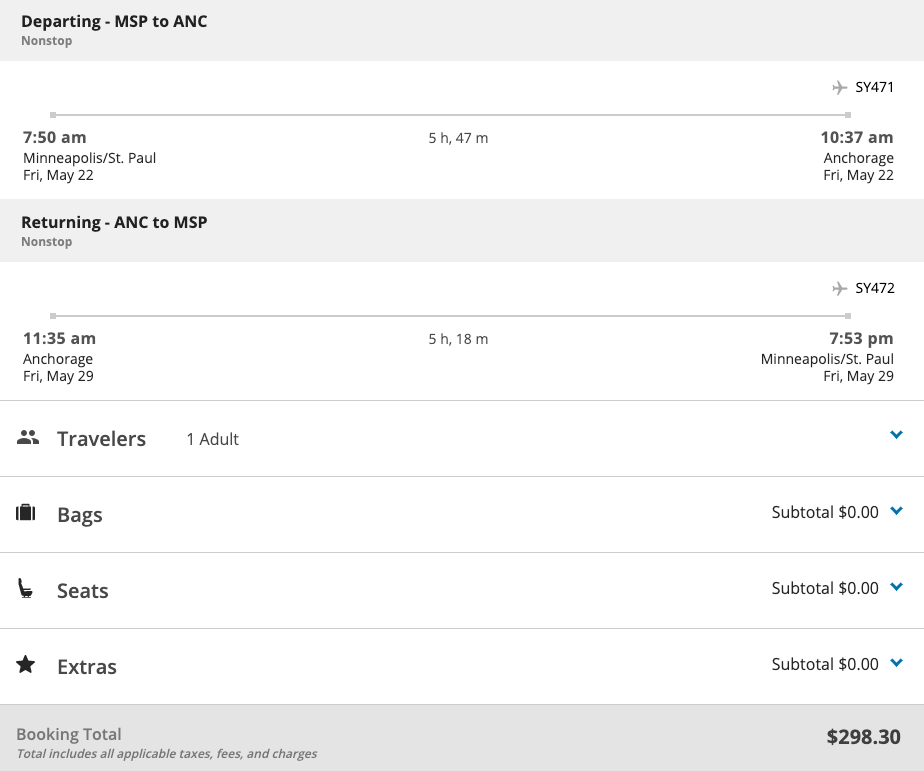
Task: Click the Extras star icon
Action: click(26, 664)
